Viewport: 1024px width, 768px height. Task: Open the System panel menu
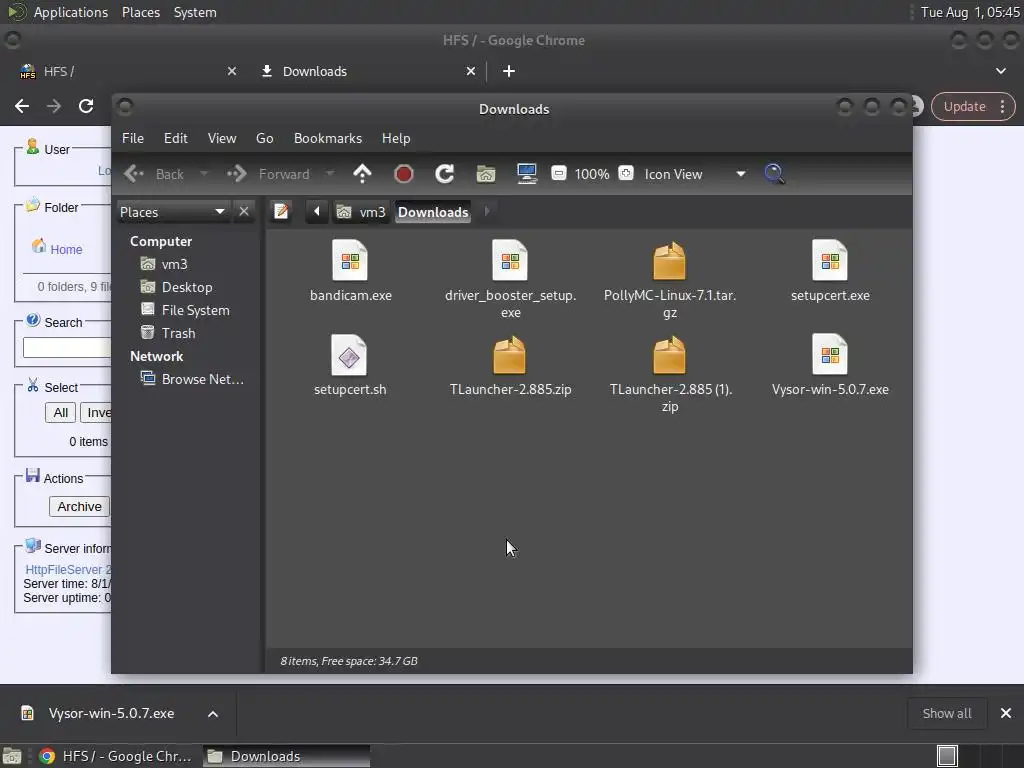pyautogui.click(x=195, y=12)
